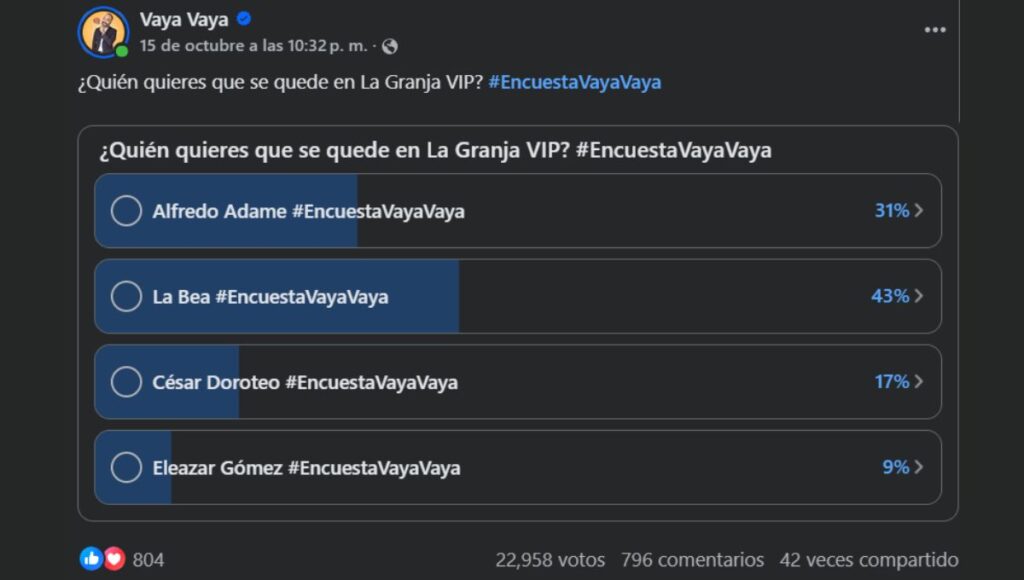Expand César Doroteo voters chevron at 17%

[x=918, y=382]
